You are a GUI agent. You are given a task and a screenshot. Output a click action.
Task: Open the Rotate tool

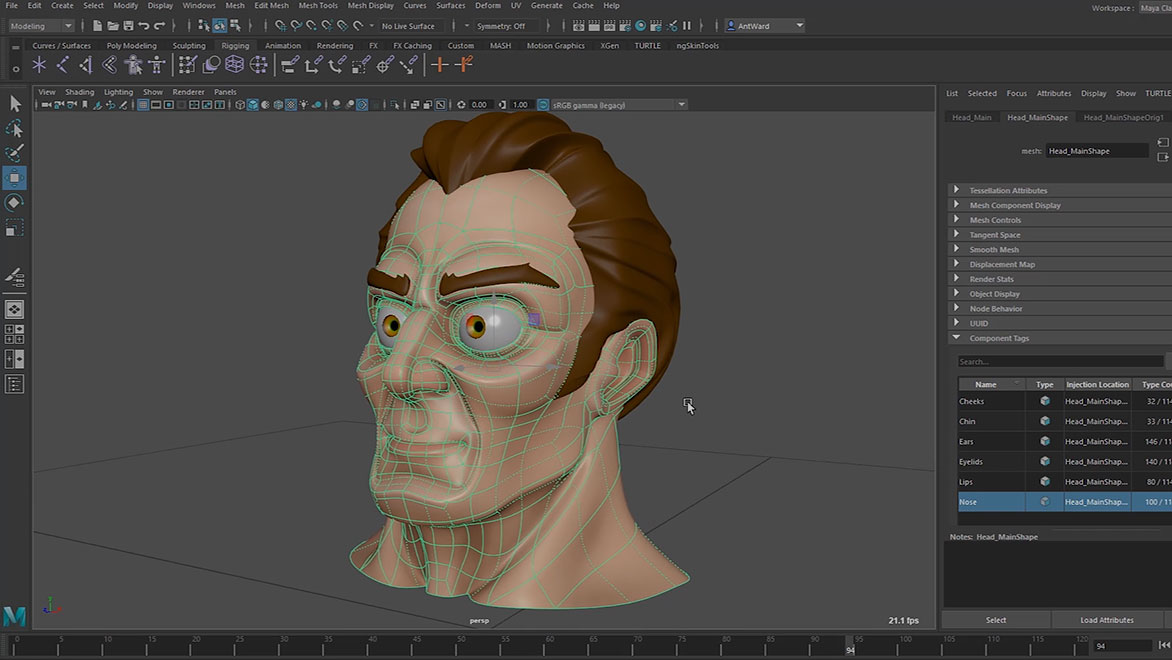[x=14, y=202]
